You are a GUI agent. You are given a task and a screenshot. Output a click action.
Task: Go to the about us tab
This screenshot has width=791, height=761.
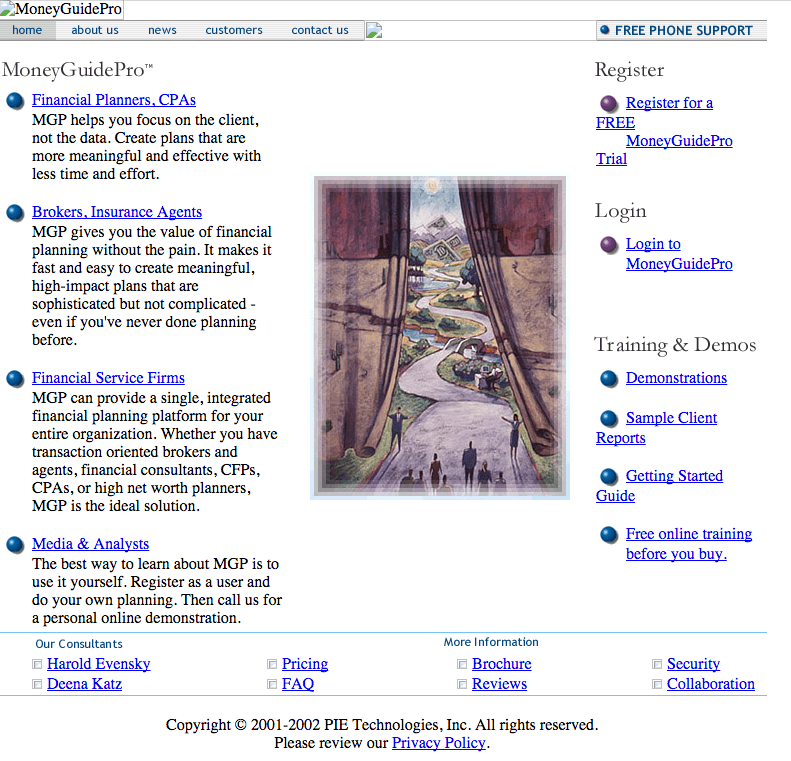click(95, 30)
